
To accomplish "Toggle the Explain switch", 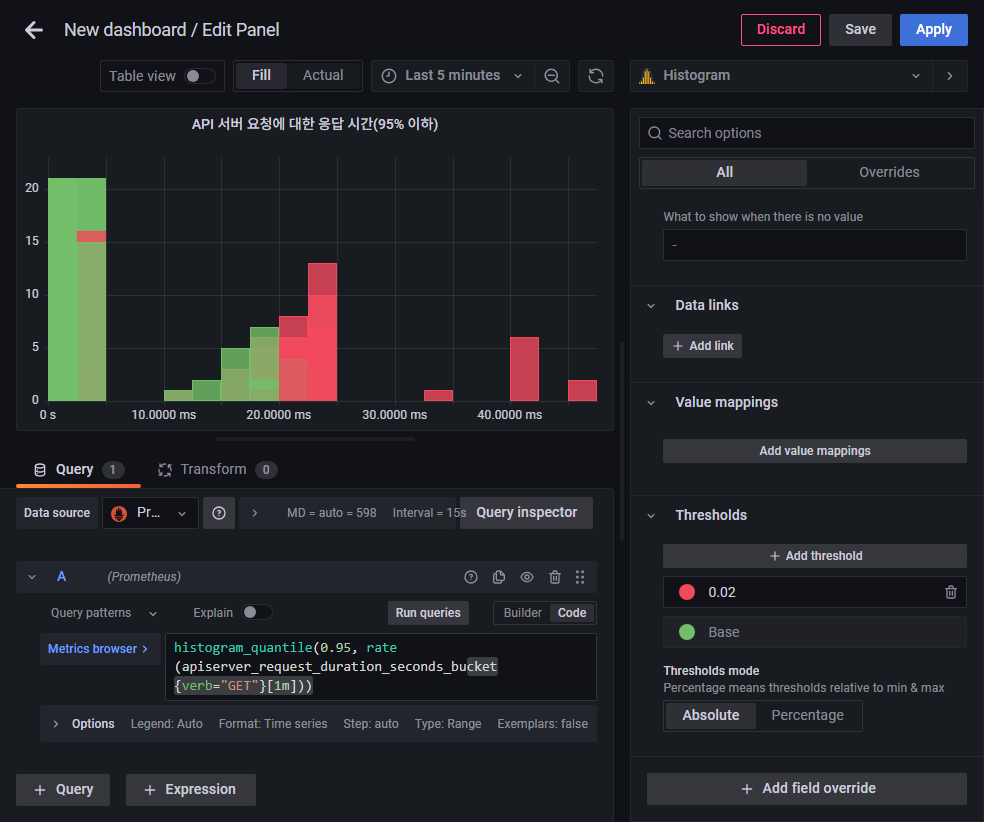I will [x=257, y=612].
